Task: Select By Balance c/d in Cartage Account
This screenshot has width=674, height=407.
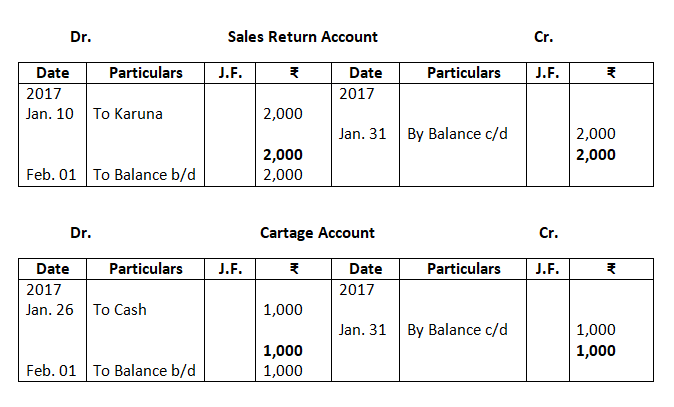Action: point(457,329)
